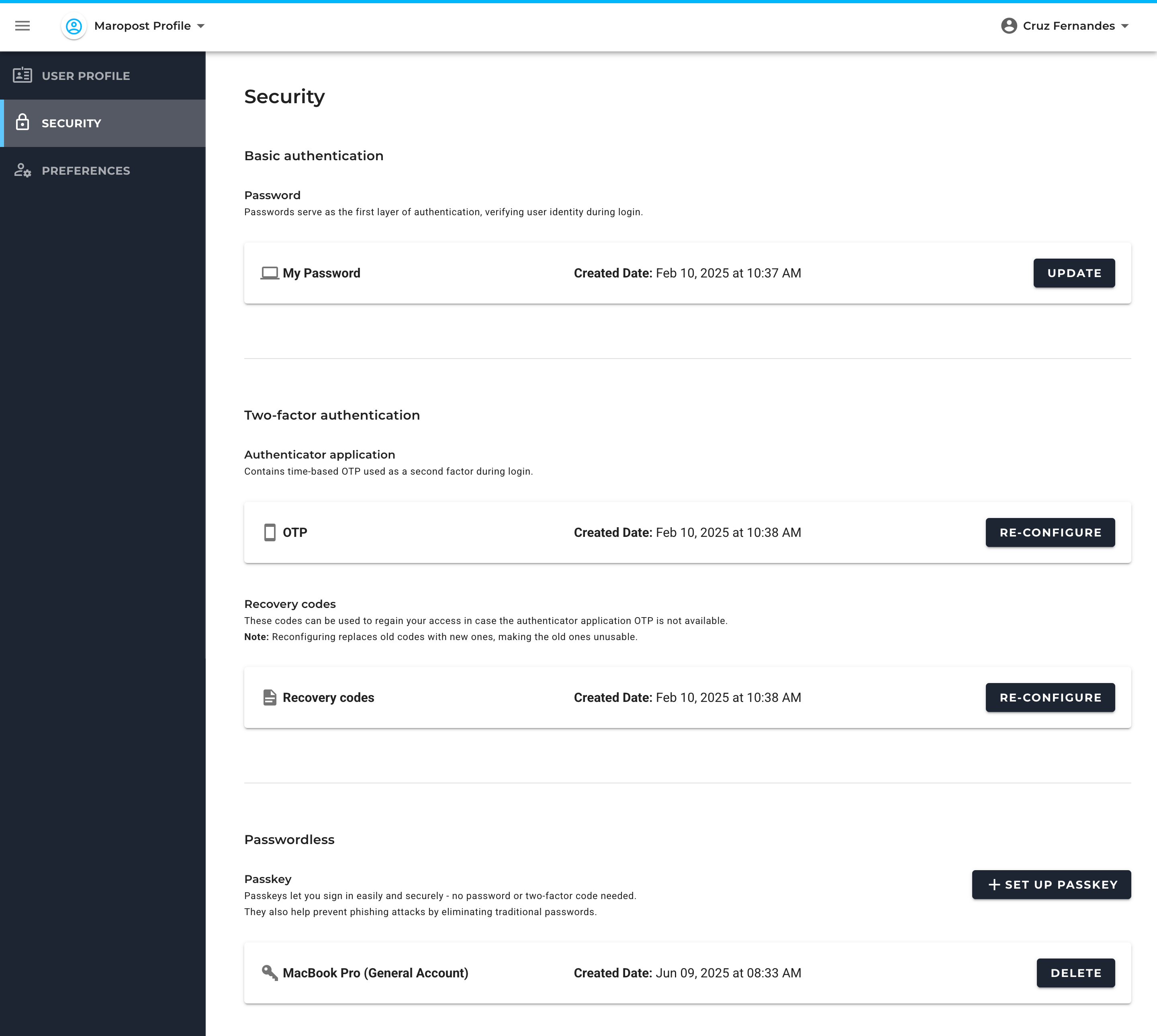Click the text 'Contains time-based OTP used as a second factor'
Screen dimensions: 1157x1036
click(x=388, y=471)
